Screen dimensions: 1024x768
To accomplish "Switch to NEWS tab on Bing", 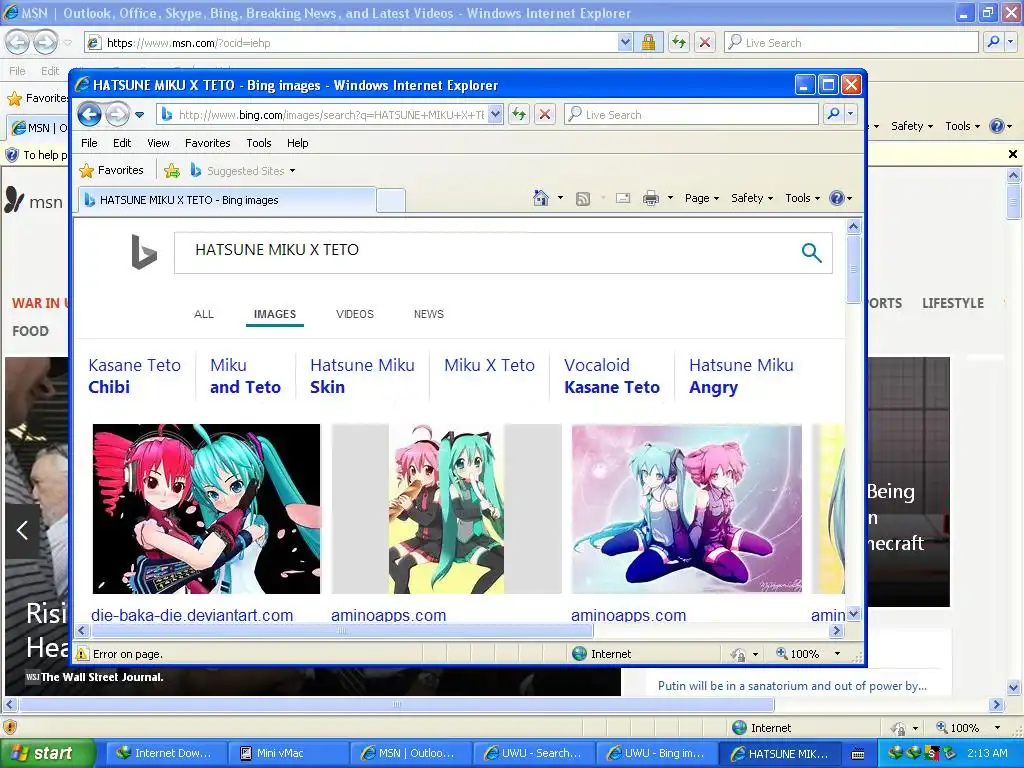I will [428, 314].
